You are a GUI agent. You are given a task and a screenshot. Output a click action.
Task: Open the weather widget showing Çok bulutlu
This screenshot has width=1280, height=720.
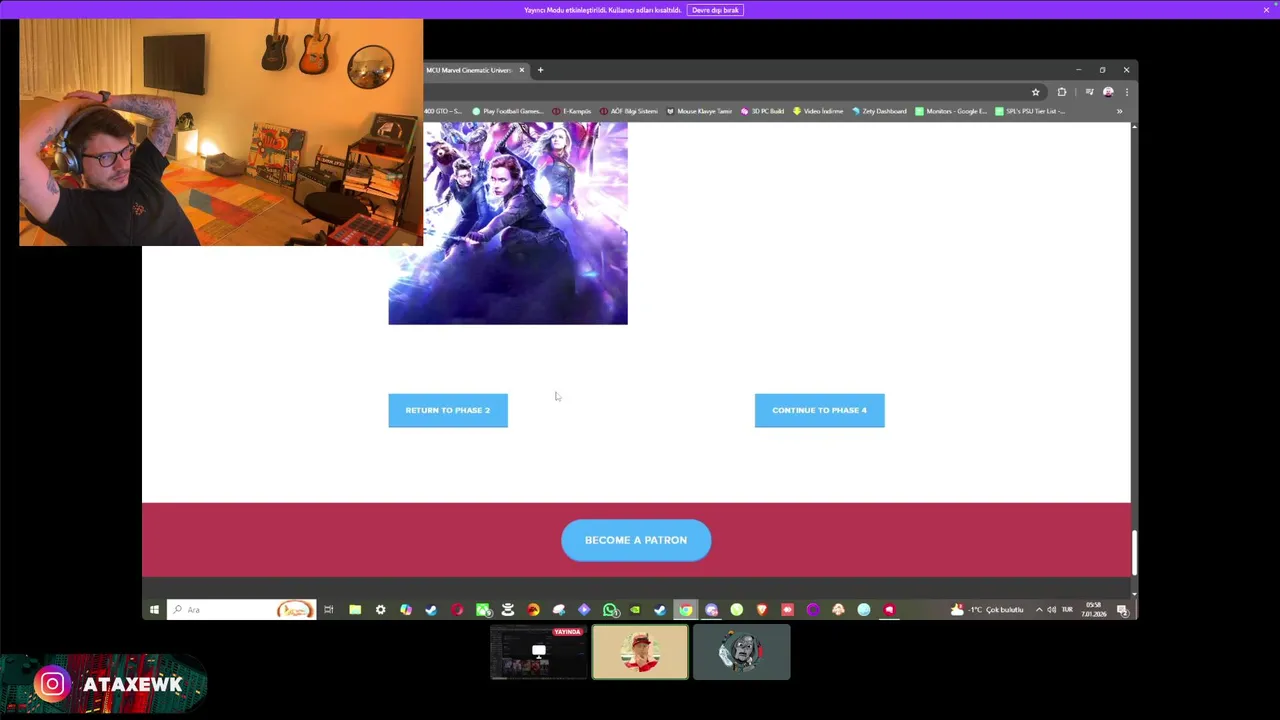coord(988,610)
